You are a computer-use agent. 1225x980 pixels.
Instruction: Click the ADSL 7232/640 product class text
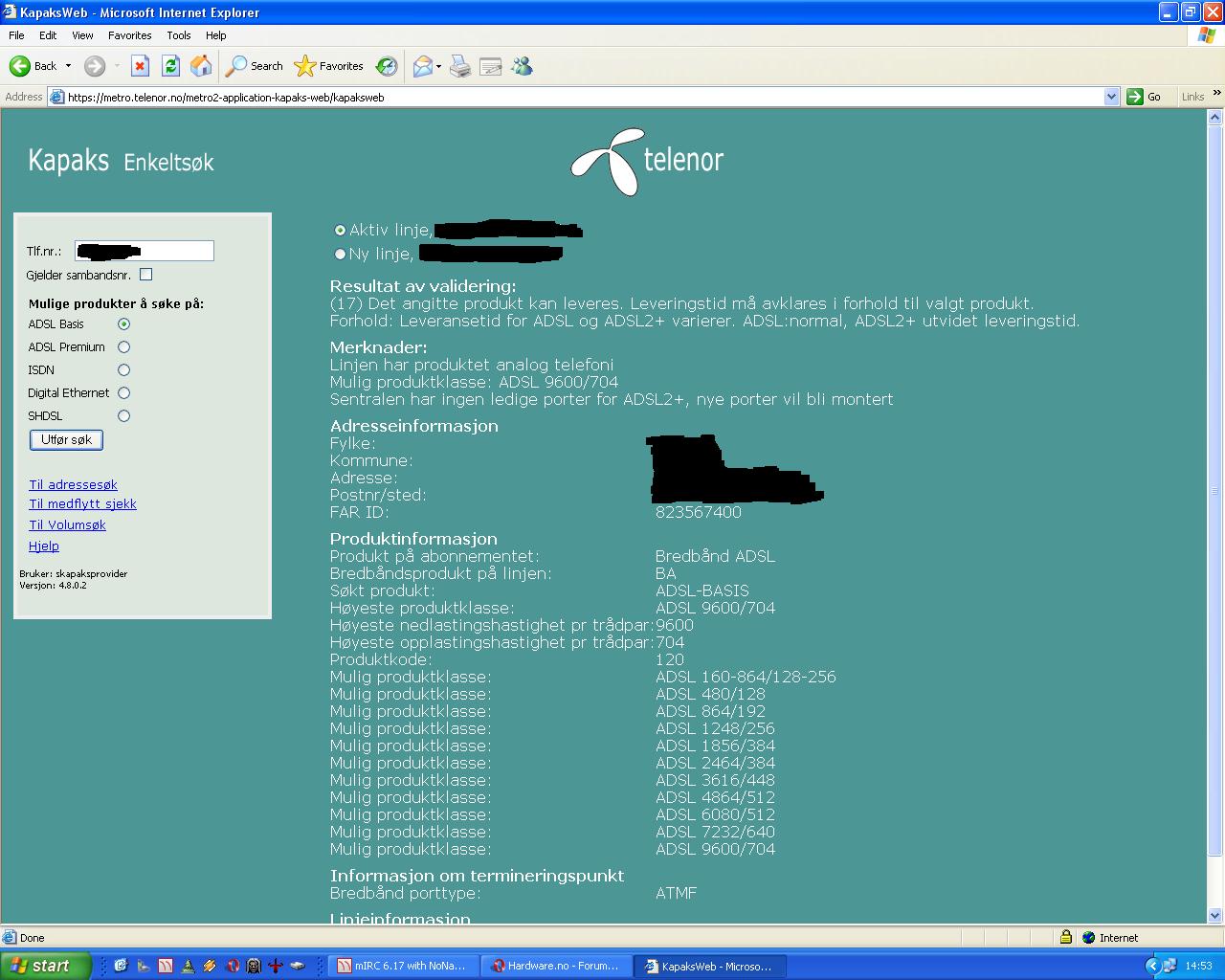point(715,833)
